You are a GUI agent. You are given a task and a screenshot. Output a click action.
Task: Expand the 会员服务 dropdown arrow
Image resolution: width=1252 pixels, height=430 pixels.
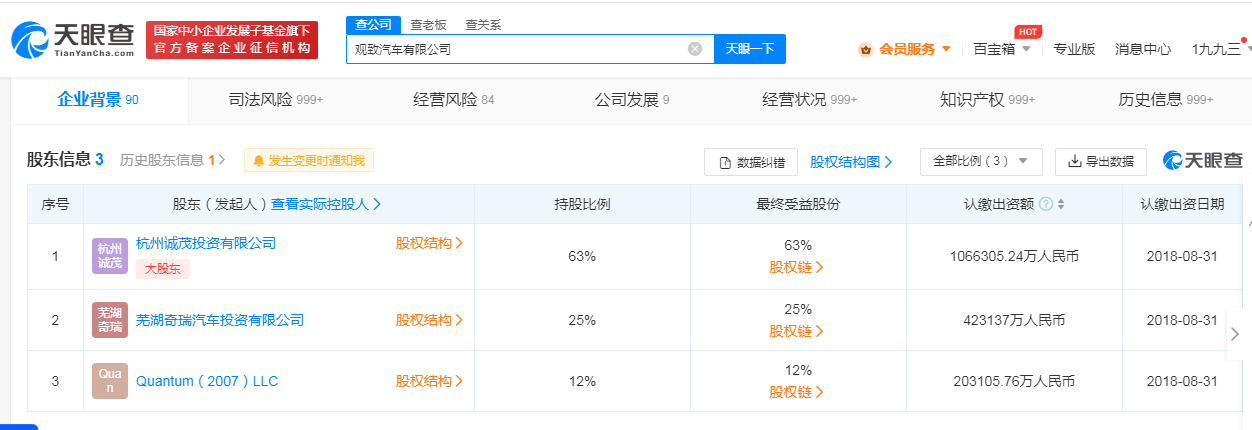946,49
